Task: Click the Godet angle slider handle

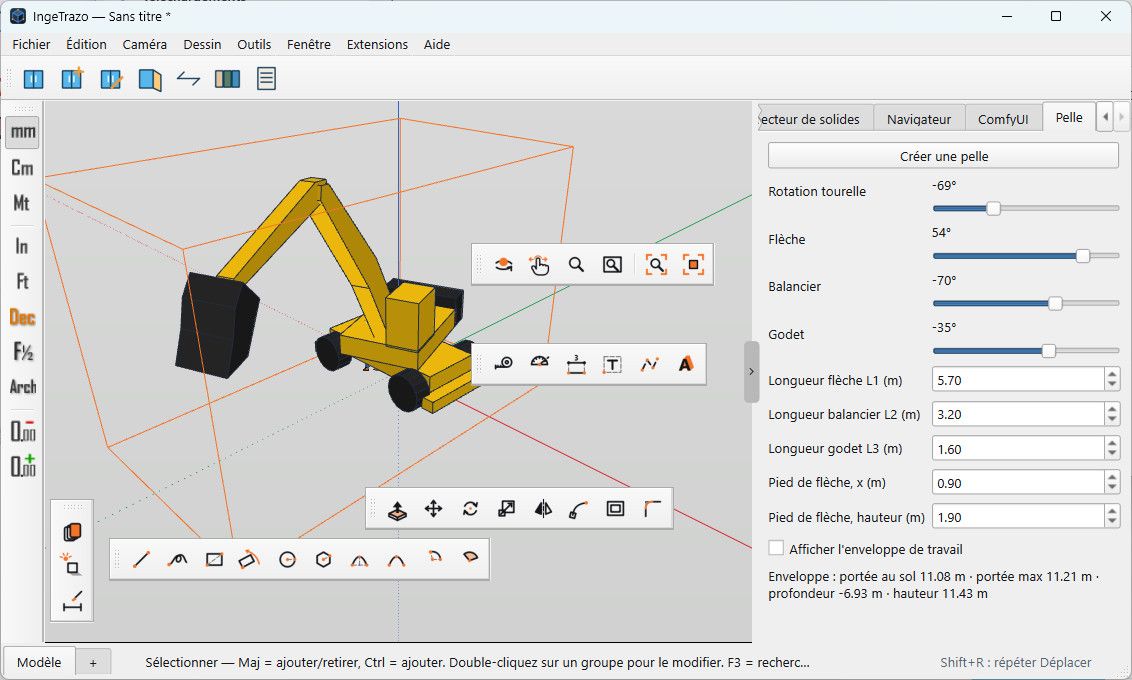Action: 1049,351
